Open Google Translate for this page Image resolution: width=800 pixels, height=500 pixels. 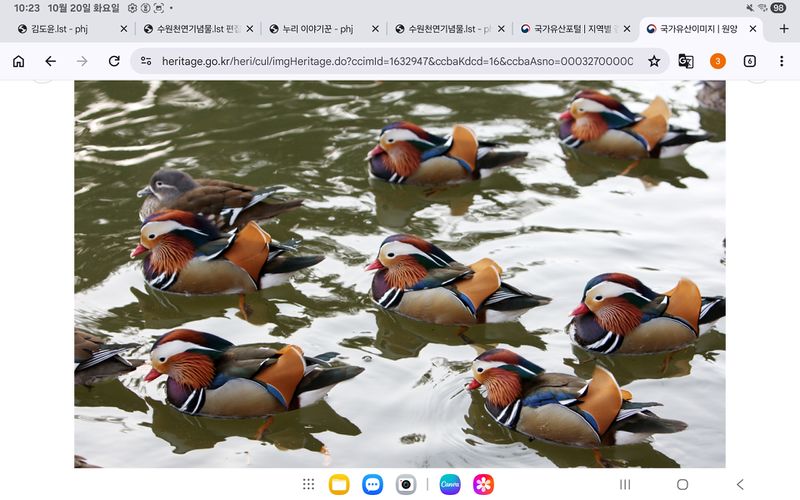pyautogui.click(x=686, y=61)
